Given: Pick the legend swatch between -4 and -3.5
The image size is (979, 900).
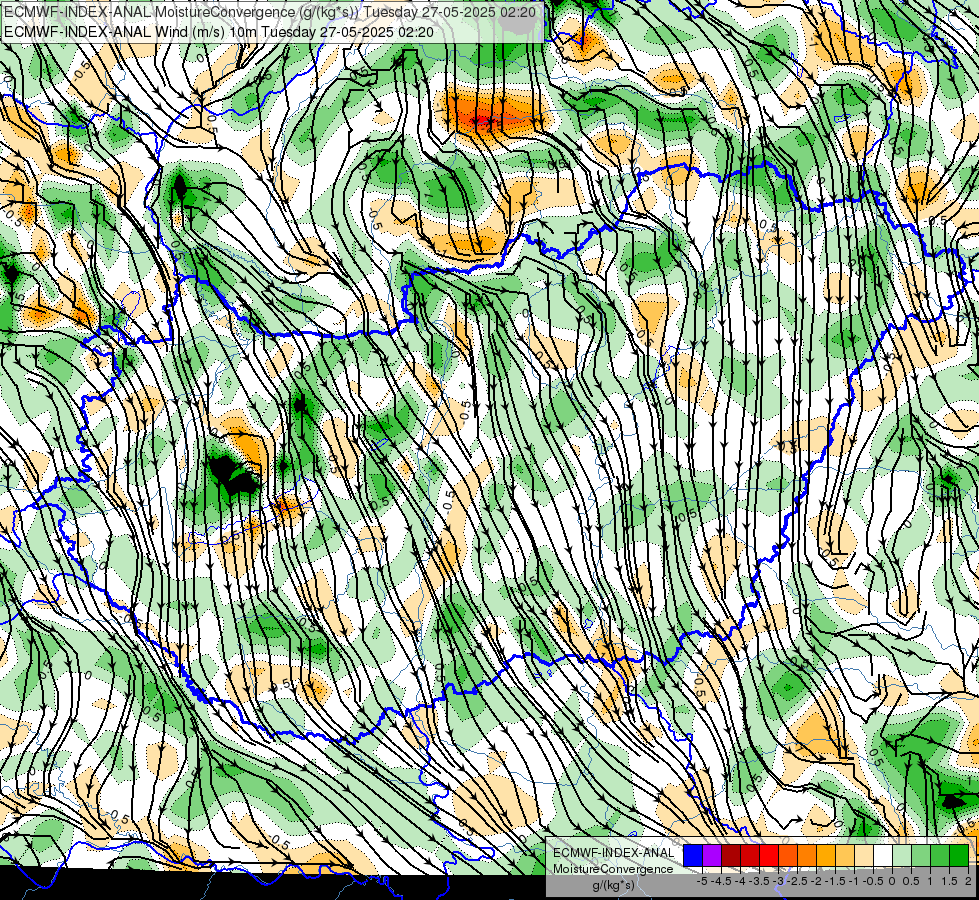Looking at the screenshot, I should tap(750, 856).
